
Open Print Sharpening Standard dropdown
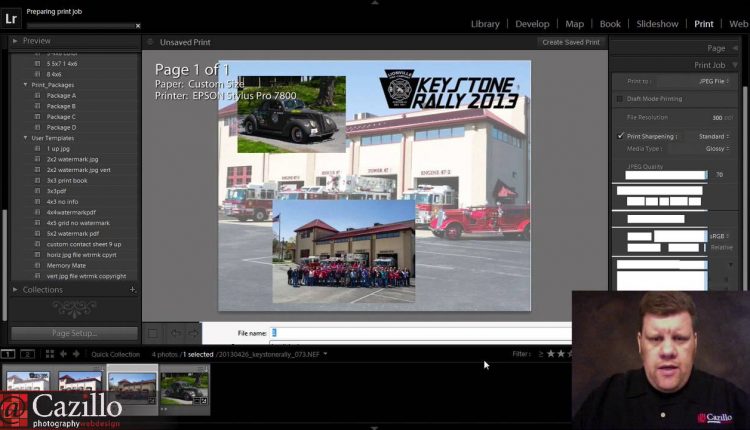(714, 136)
